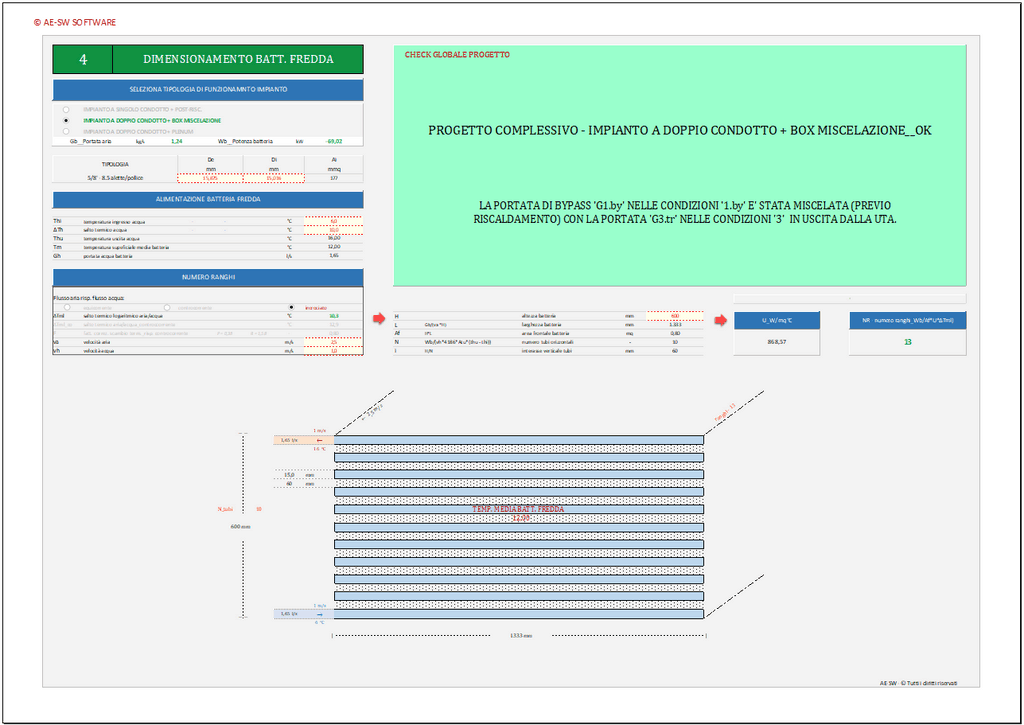
Task: Click the ΔTh water temperature difference input
Action: (334, 230)
